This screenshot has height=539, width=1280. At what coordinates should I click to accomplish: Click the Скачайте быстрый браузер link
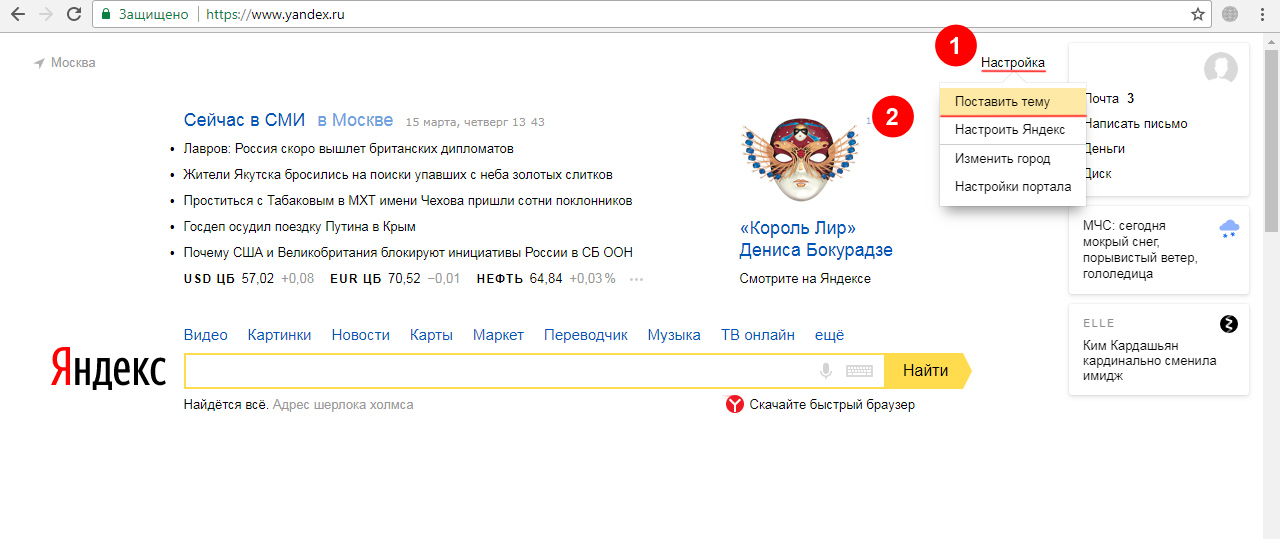832,405
